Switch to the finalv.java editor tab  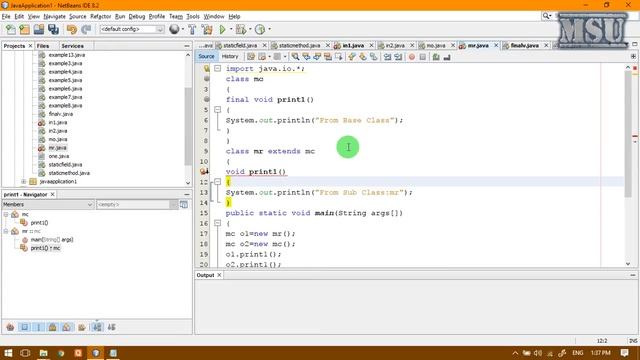tap(524, 45)
